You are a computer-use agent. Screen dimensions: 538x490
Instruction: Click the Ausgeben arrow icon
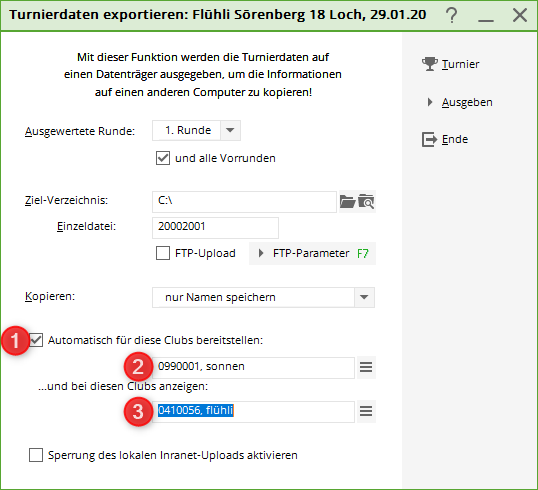coord(430,102)
